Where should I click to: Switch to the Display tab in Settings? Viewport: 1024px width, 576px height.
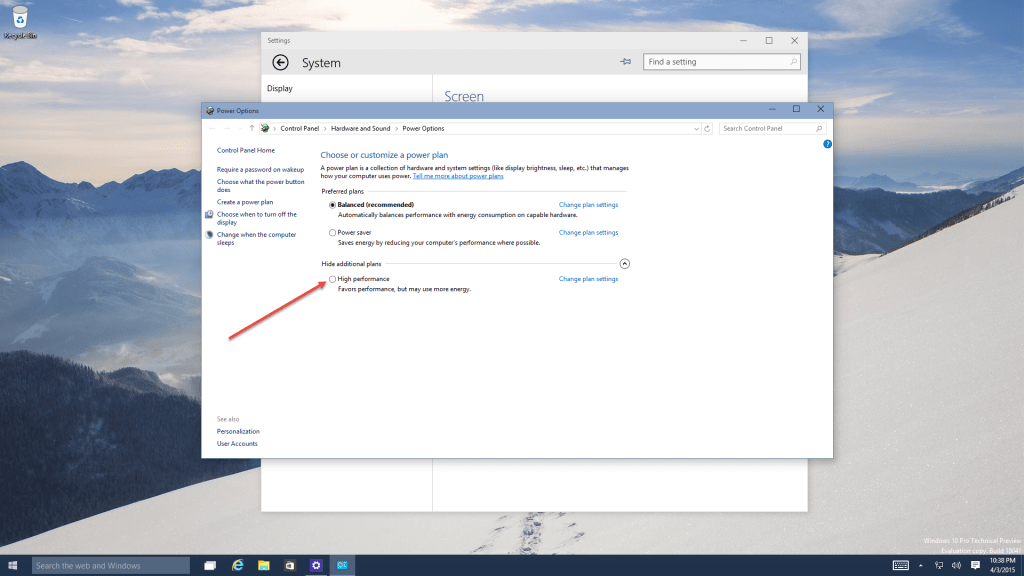pos(282,88)
